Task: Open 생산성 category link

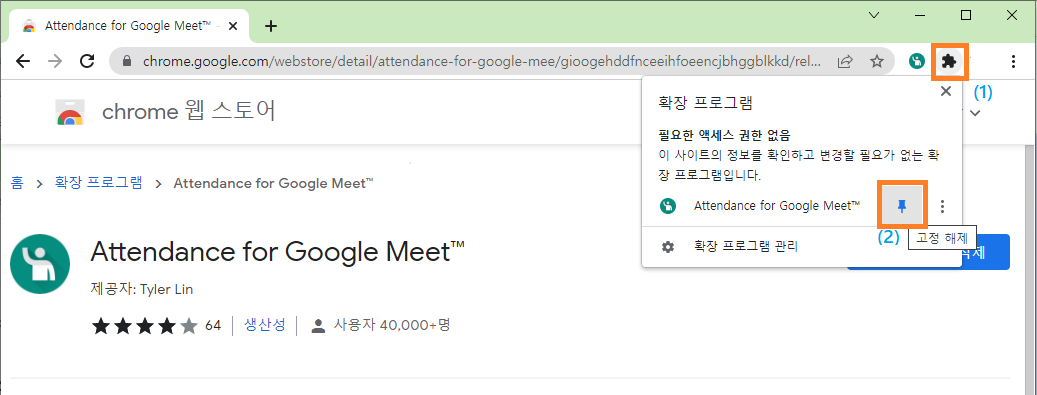Action: [x=265, y=325]
